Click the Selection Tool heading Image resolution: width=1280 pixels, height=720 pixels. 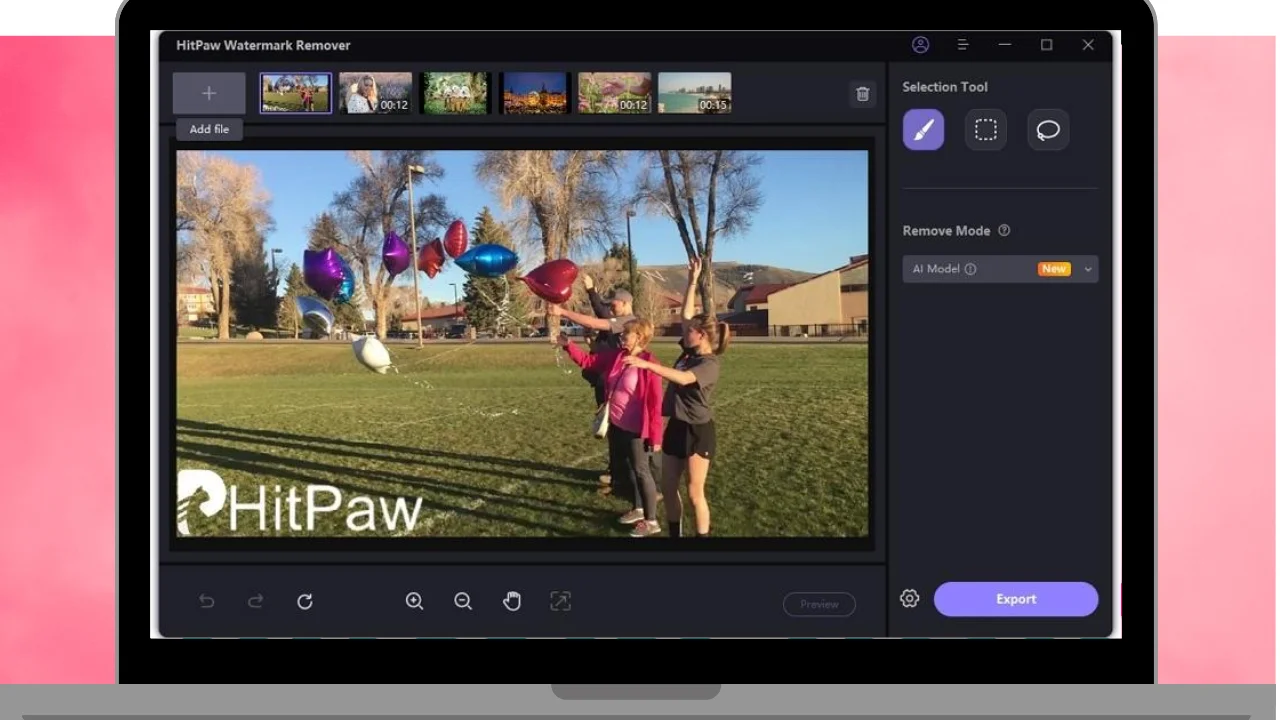tap(945, 87)
